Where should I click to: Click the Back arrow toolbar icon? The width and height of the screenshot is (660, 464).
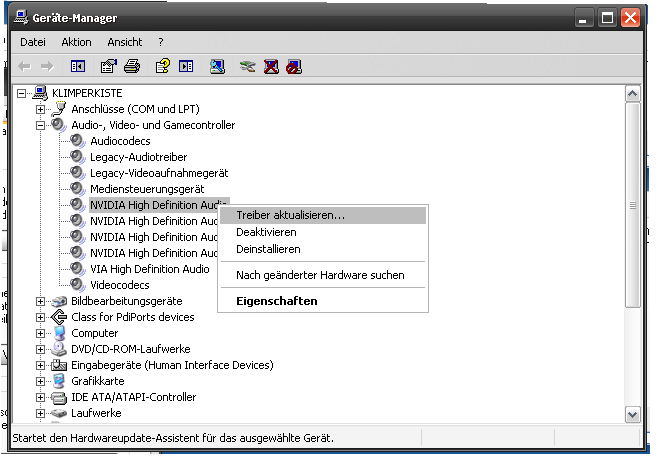[x=25, y=67]
